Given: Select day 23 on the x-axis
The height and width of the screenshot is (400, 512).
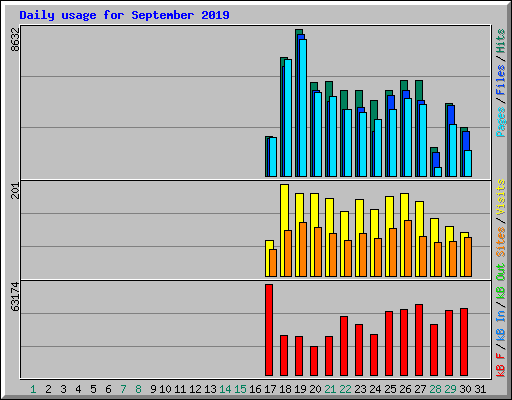Looking at the screenshot, I should [360, 389].
